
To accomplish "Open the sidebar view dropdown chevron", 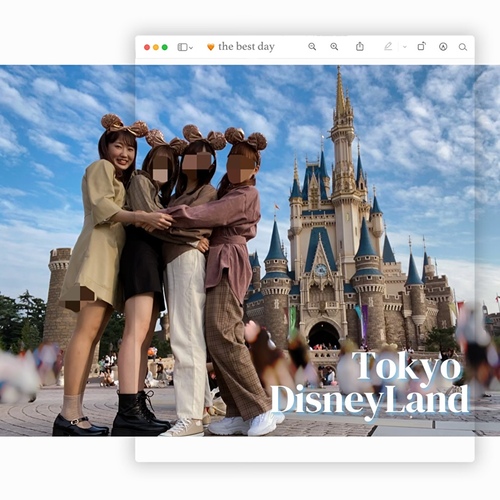I will click(x=191, y=48).
